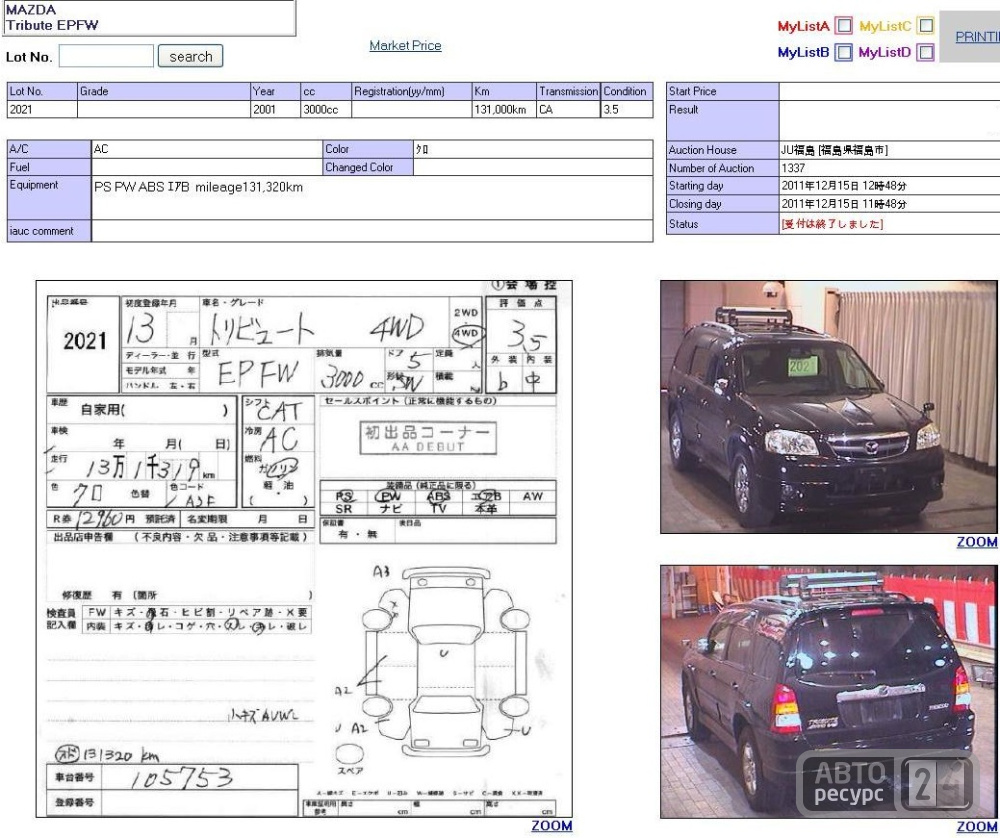Click the condition value 3.5
1000x838 pixels.
point(611,110)
